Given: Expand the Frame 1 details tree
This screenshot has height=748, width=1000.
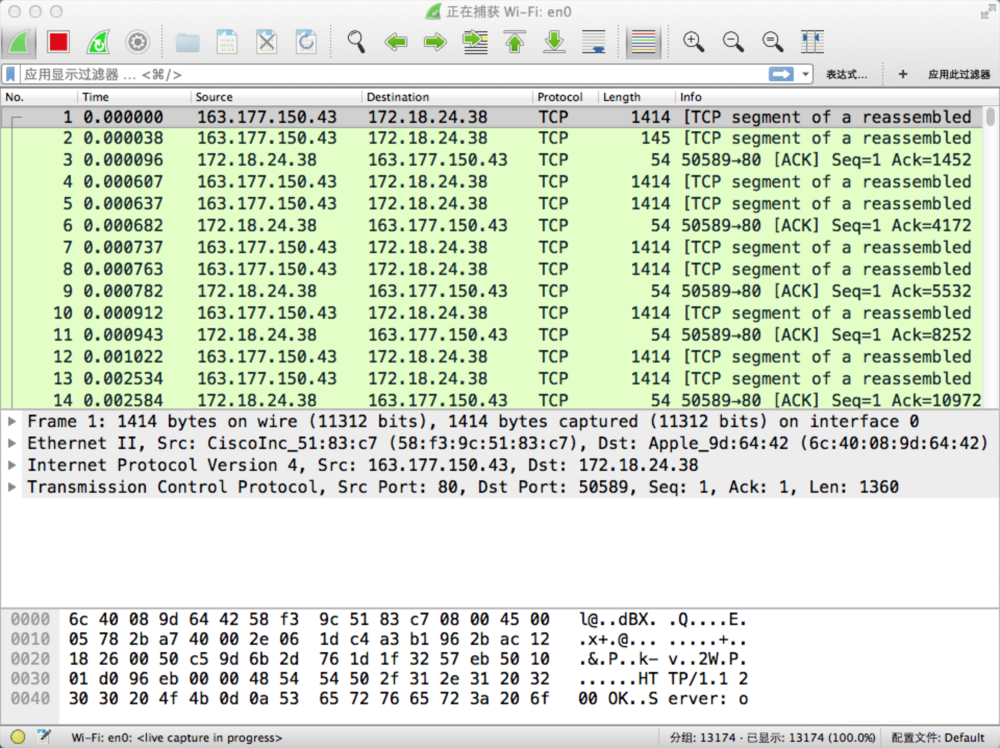Looking at the screenshot, I should coord(11,421).
